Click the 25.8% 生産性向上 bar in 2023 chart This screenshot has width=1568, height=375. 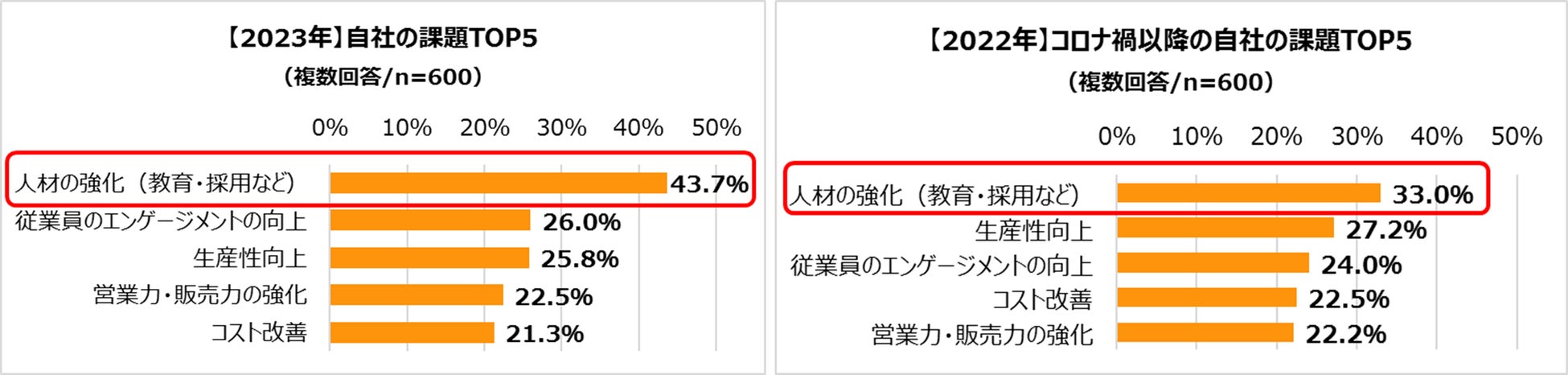[x=429, y=258]
